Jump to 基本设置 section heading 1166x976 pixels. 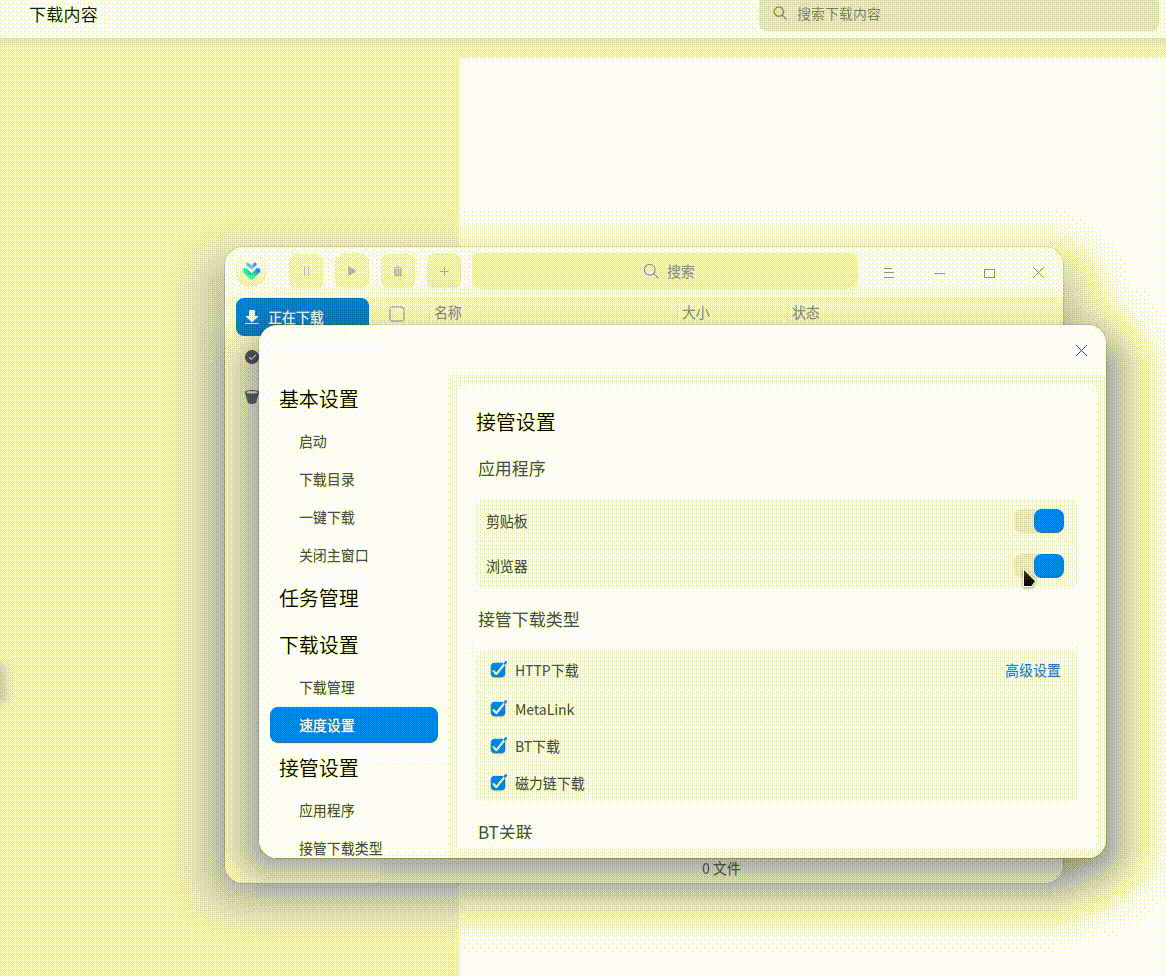click(319, 399)
